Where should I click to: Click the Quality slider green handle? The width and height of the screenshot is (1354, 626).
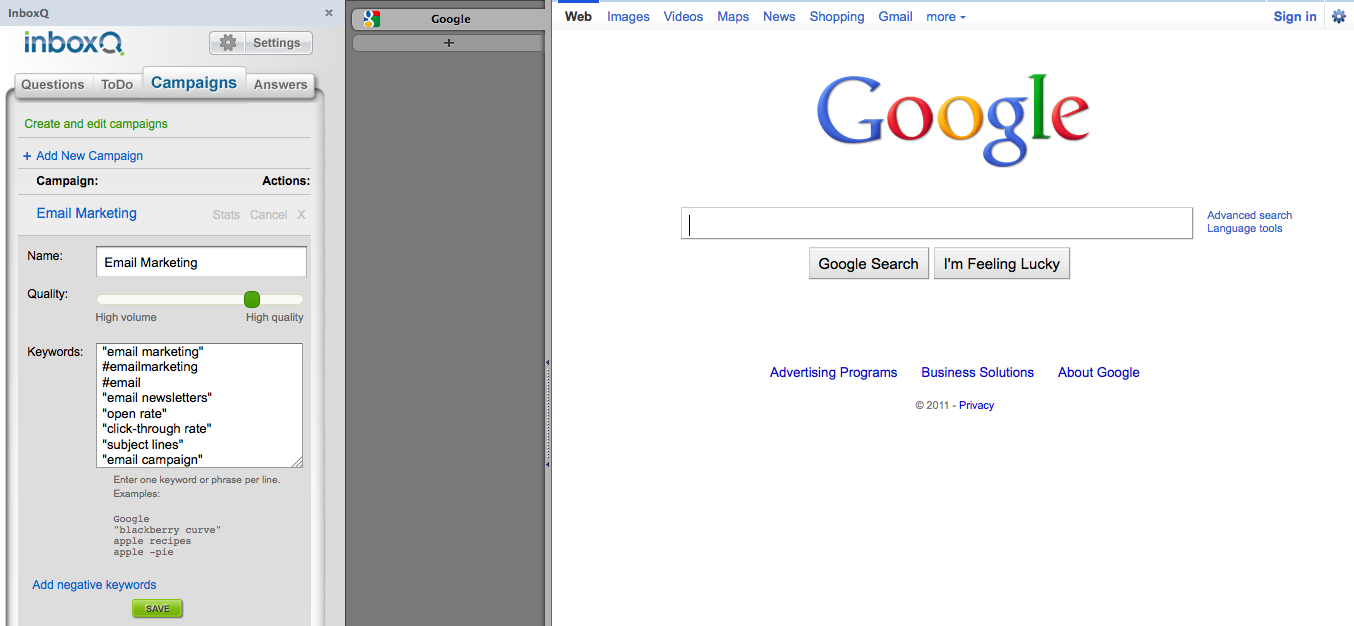252,299
